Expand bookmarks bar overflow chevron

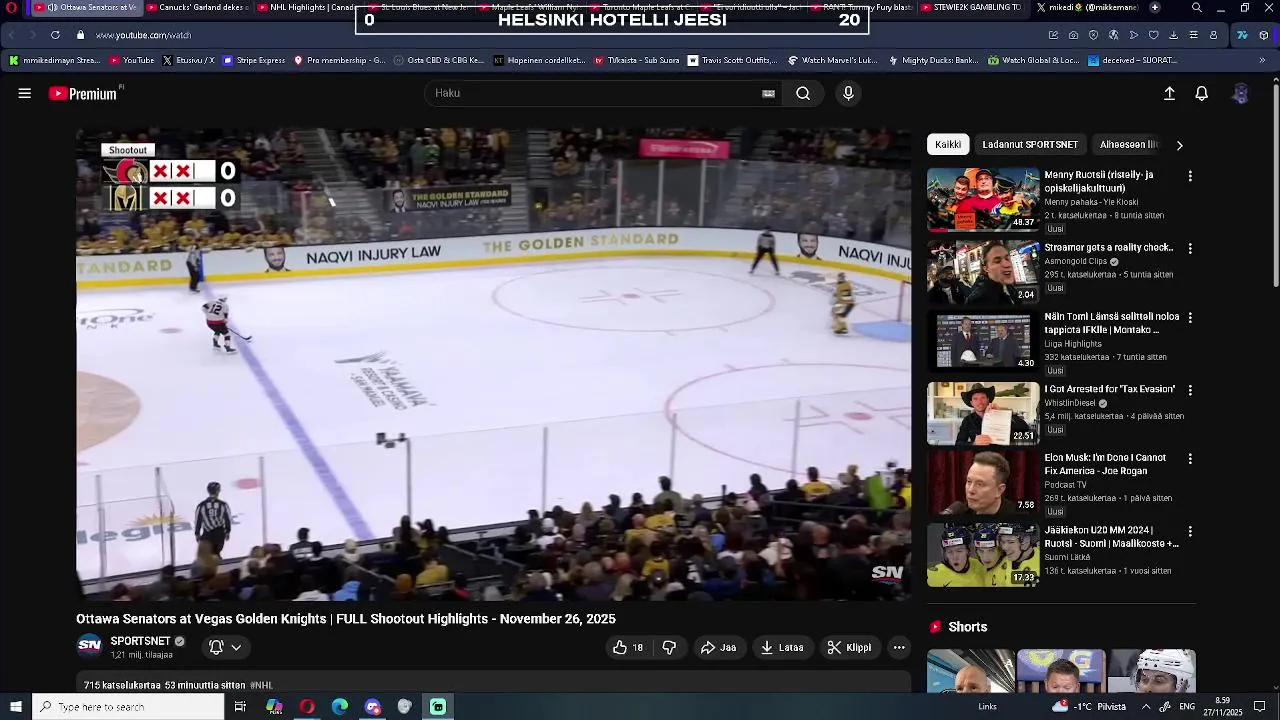click(x=1262, y=60)
